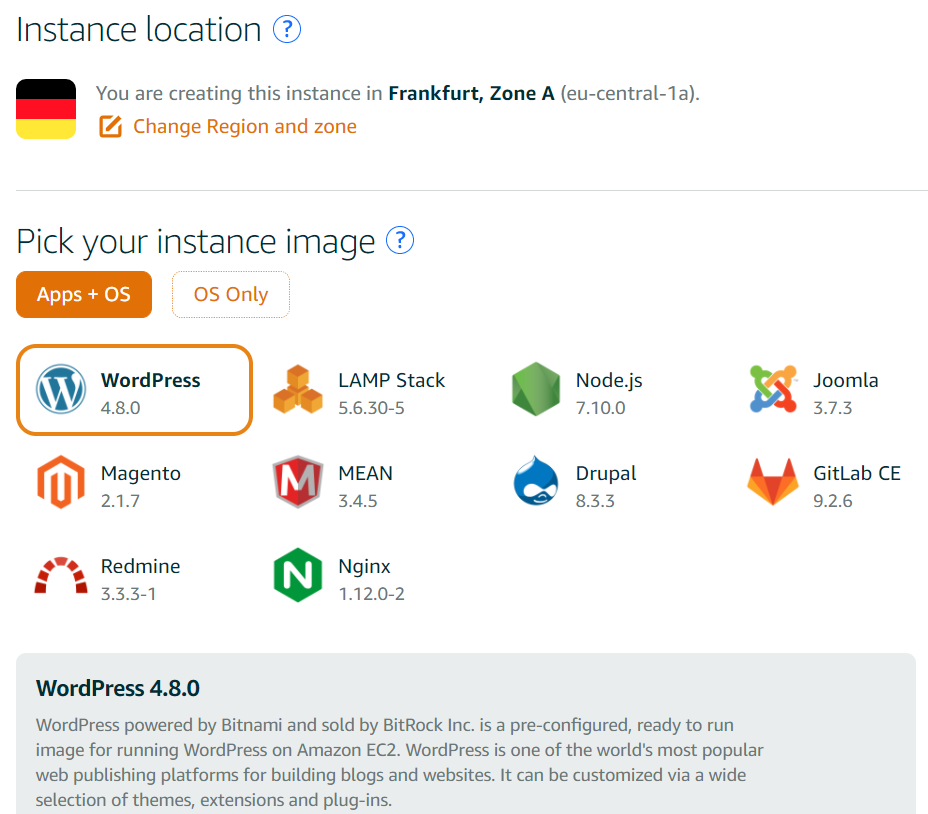The width and height of the screenshot is (928, 814).
Task: Click the Joomla label
Action: [x=846, y=380]
